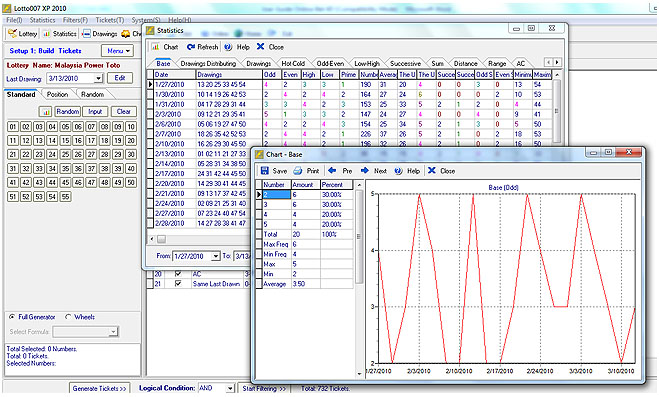This screenshot has height=397, width=659.
Task: Print the Base chart
Action: 306,171
